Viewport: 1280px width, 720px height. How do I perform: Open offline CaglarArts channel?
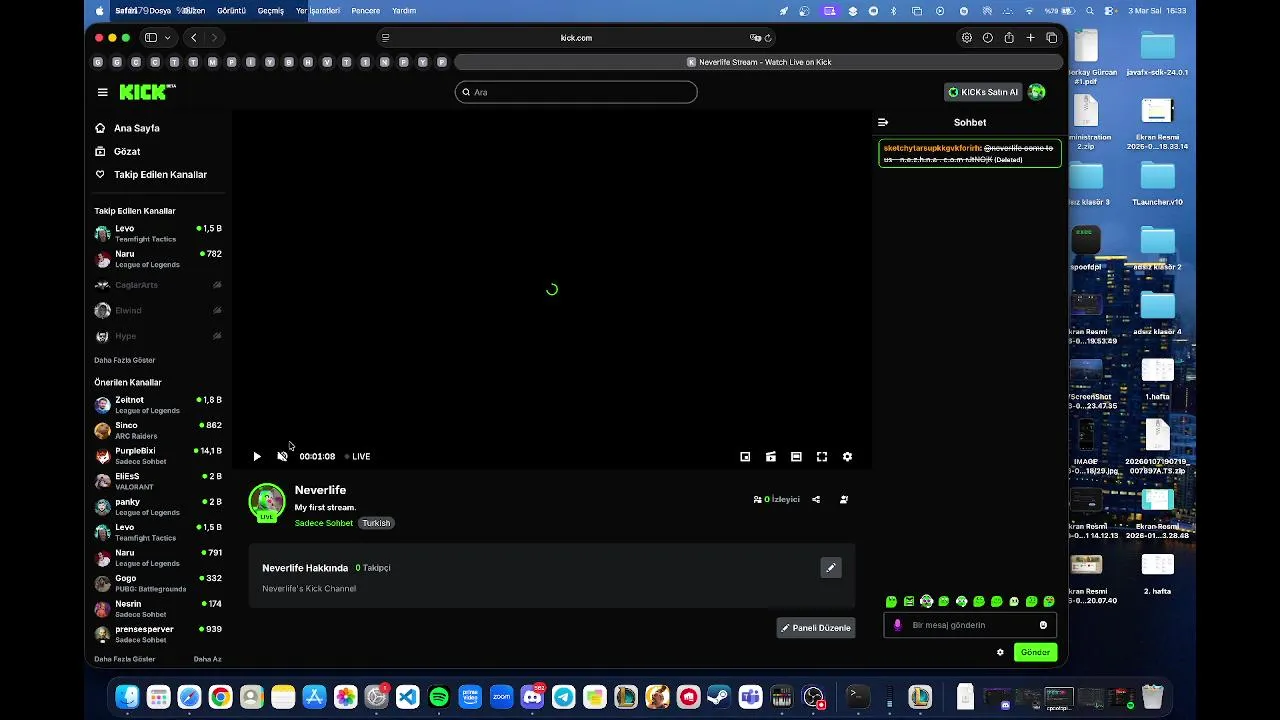(x=158, y=285)
